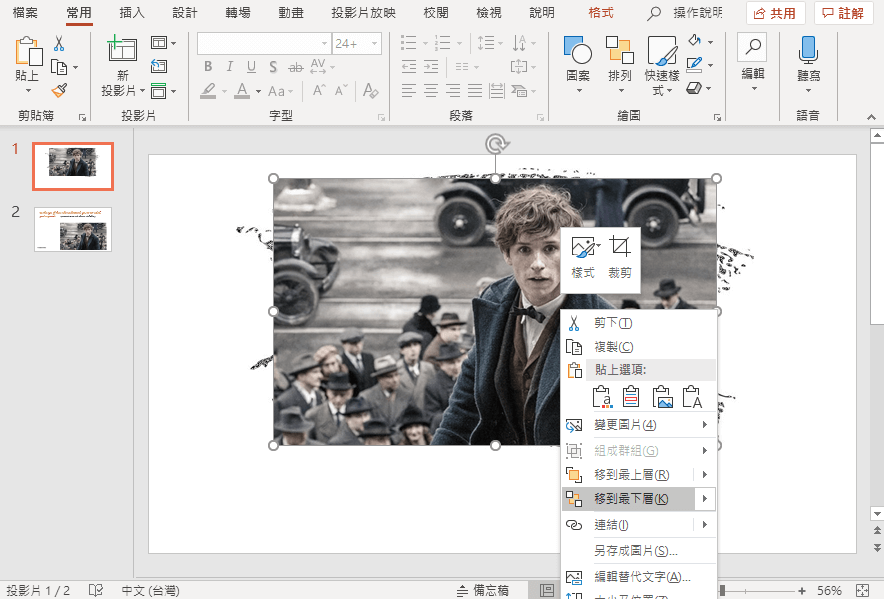Click Increase indent level icon
This screenshot has height=599, width=884.
pos(431,67)
